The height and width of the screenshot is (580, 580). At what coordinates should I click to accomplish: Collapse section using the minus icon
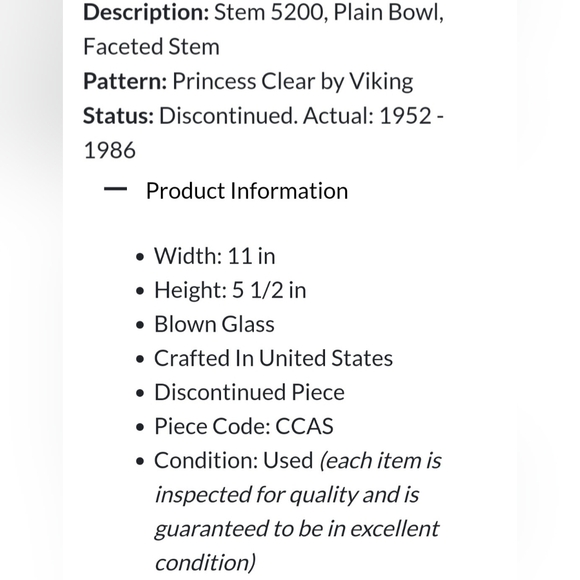[115, 189]
